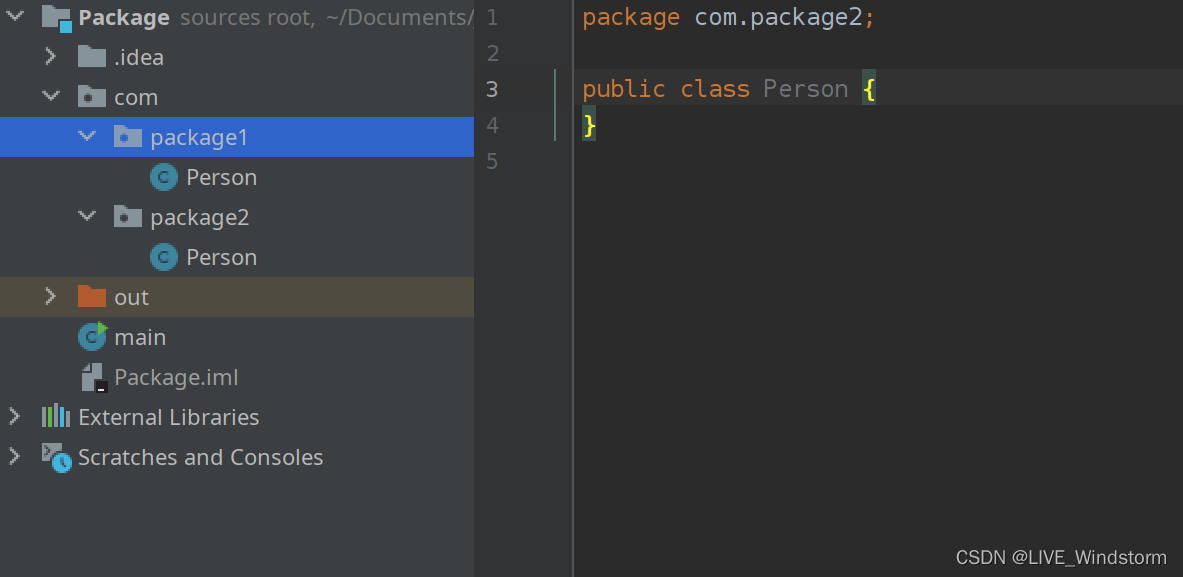Click the External Libraries icon
Image resolution: width=1183 pixels, height=577 pixels.
tap(56, 417)
